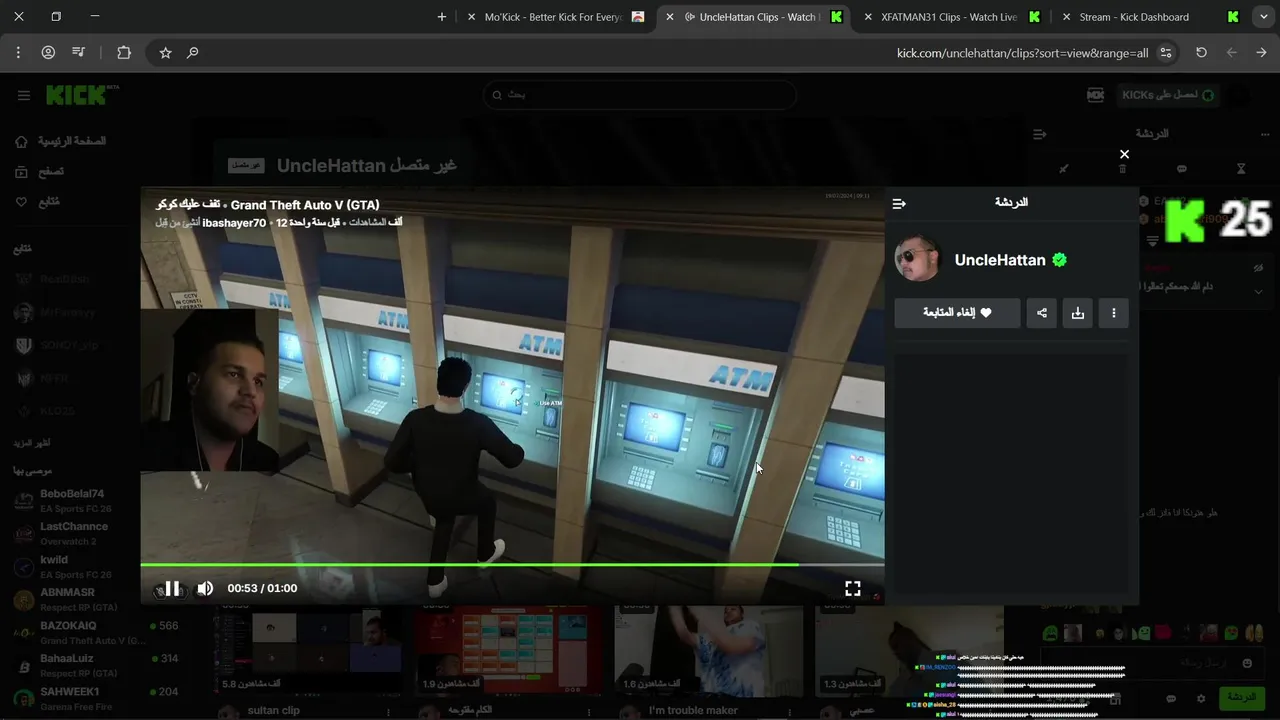The height and width of the screenshot is (720, 1280).
Task: Click the sword moderation icon in chat
Action: pos(1063,169)
